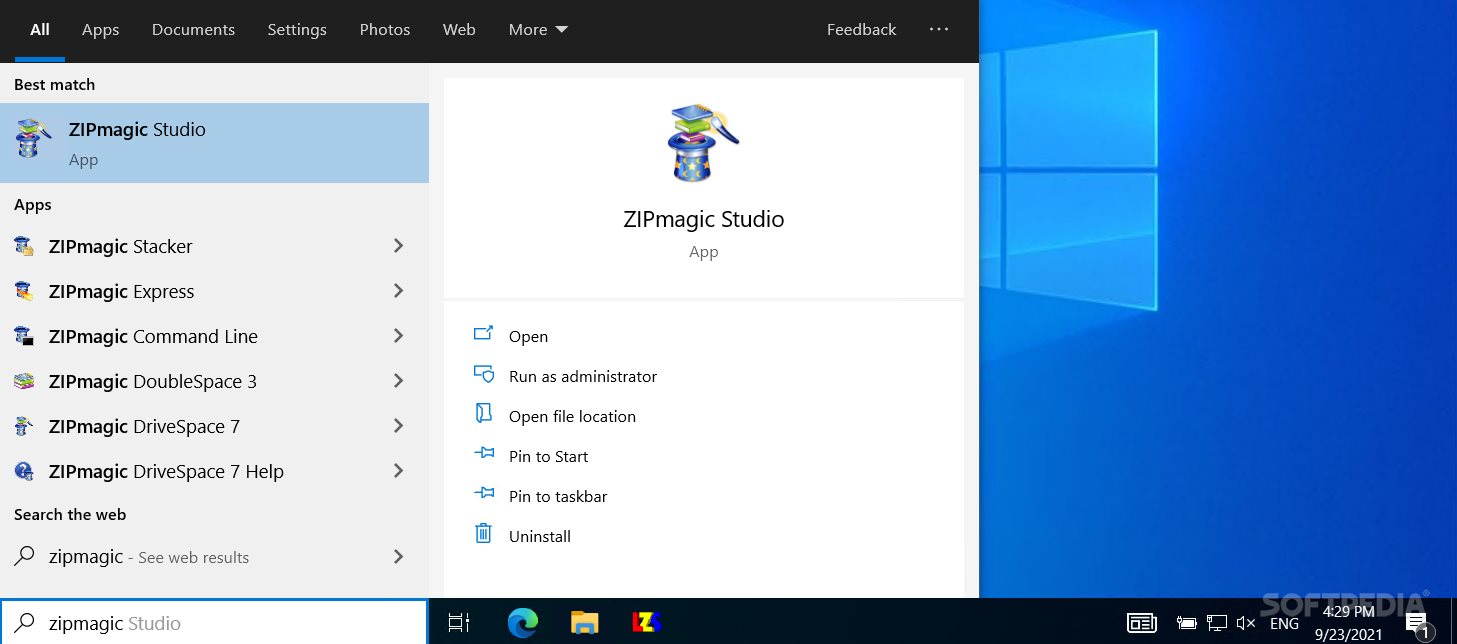Click the Run as administrator shield icon
This screenshot has width=1457, height=644.
(484, 375)
